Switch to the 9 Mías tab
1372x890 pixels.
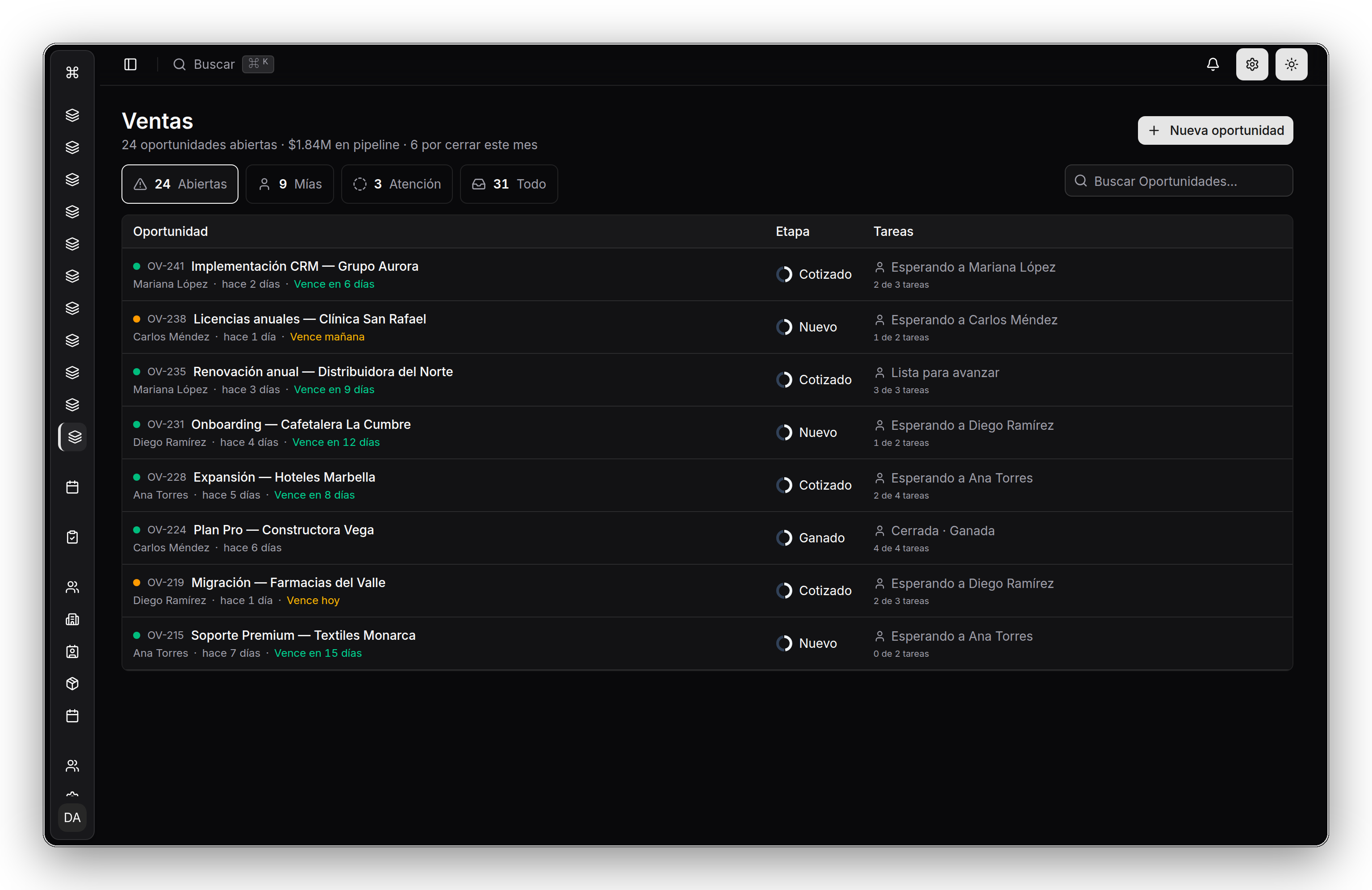(290, 184)
